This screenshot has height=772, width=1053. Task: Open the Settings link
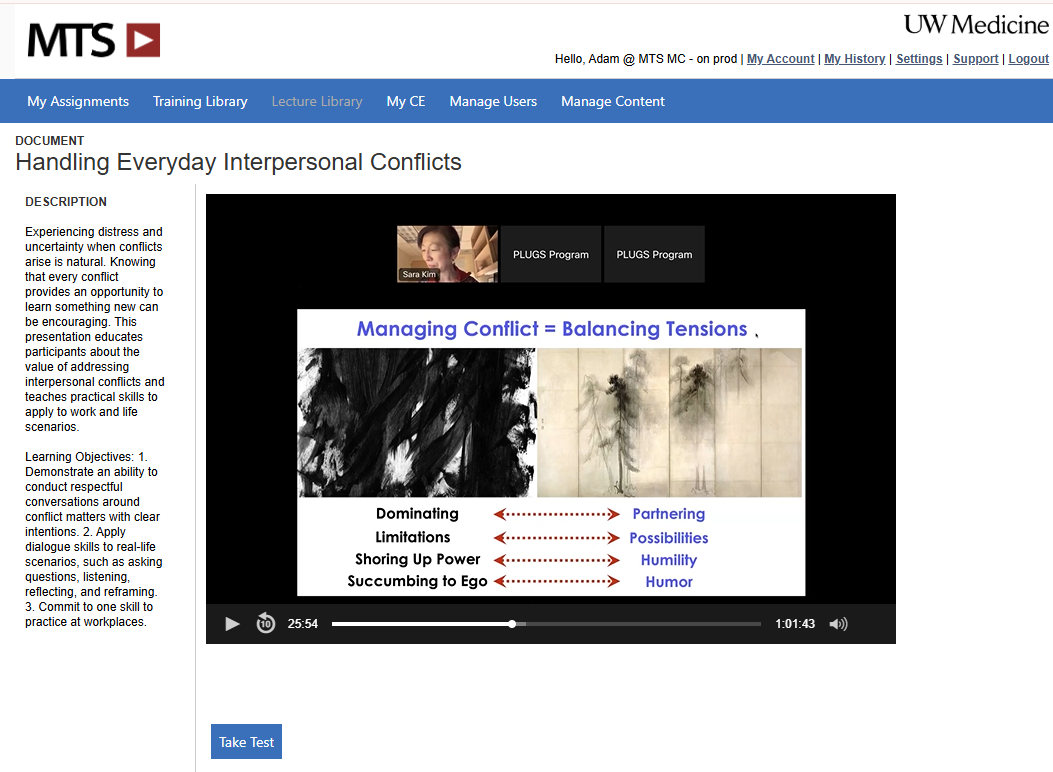(x=919, y=59)
